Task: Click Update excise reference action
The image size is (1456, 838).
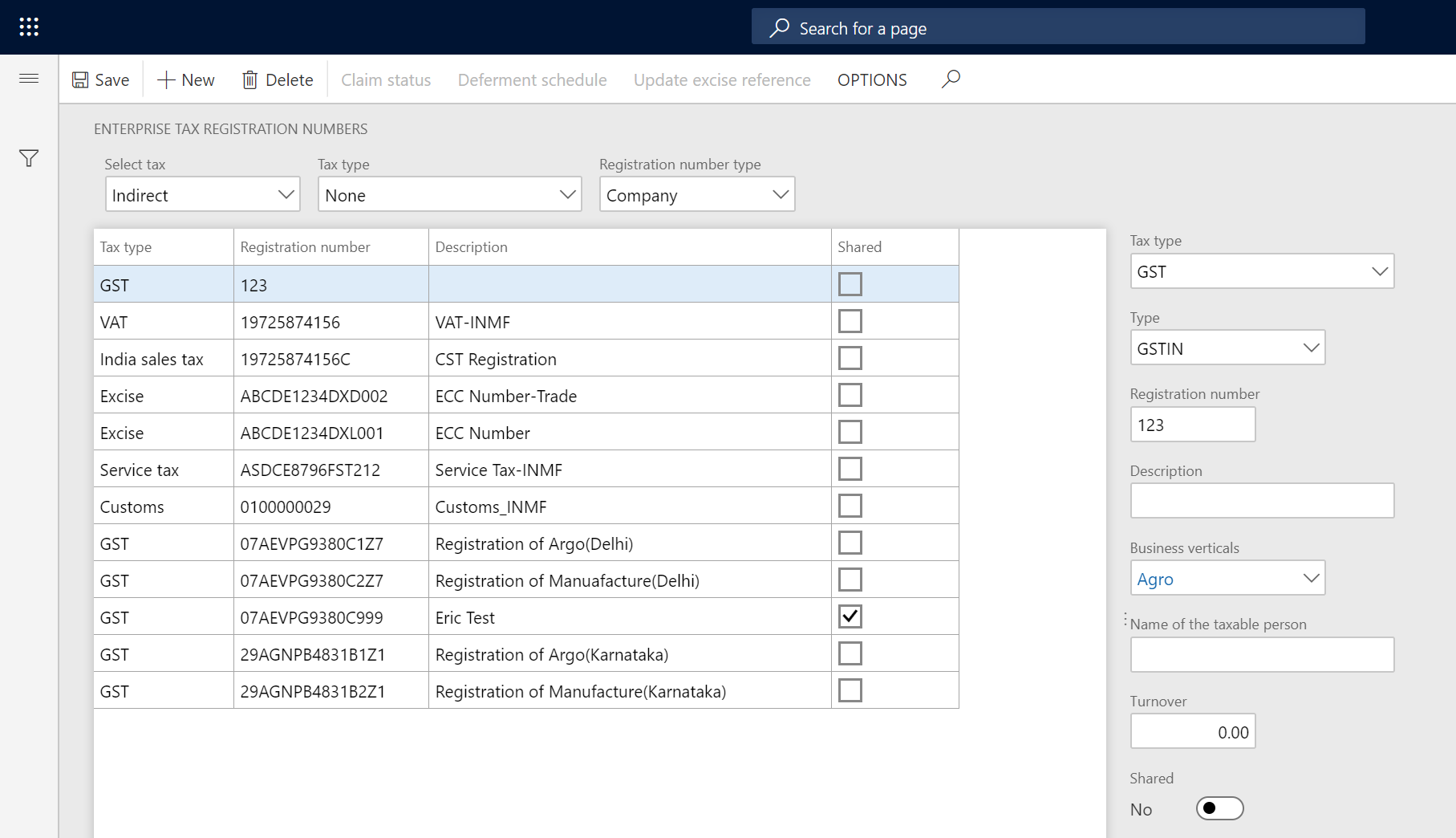Action: pos(722,79)
